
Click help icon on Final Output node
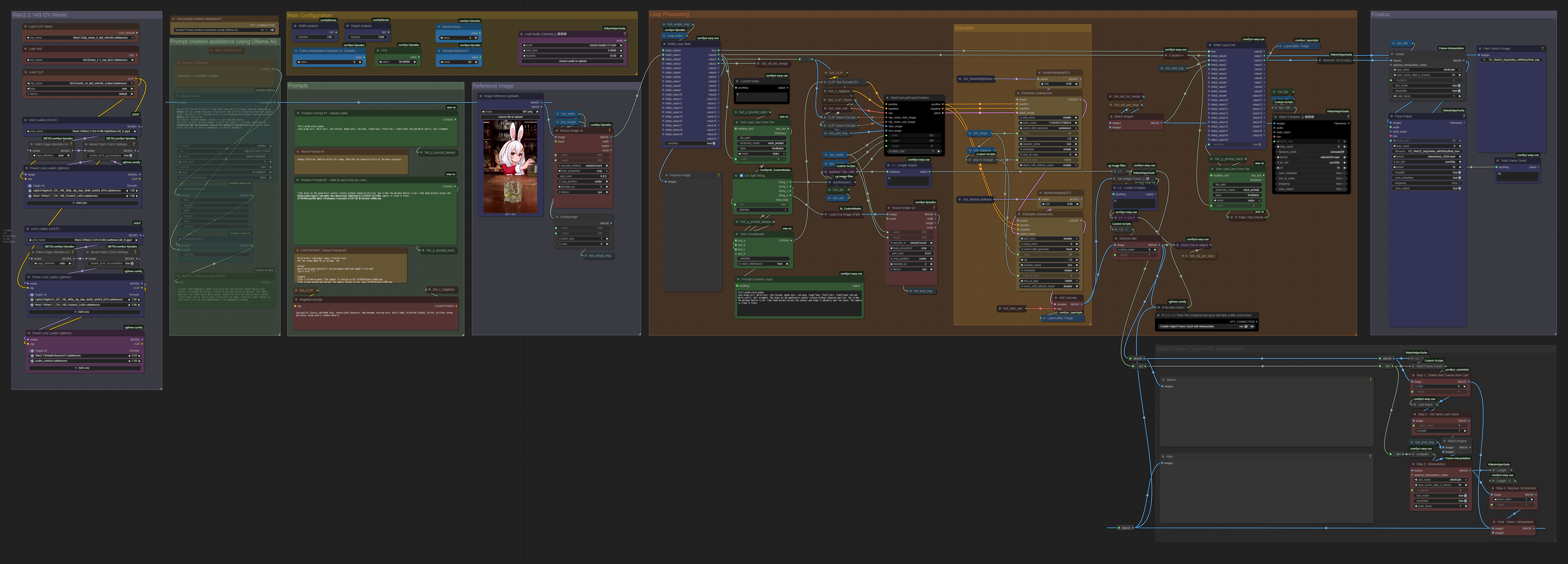click(1464, 116)
